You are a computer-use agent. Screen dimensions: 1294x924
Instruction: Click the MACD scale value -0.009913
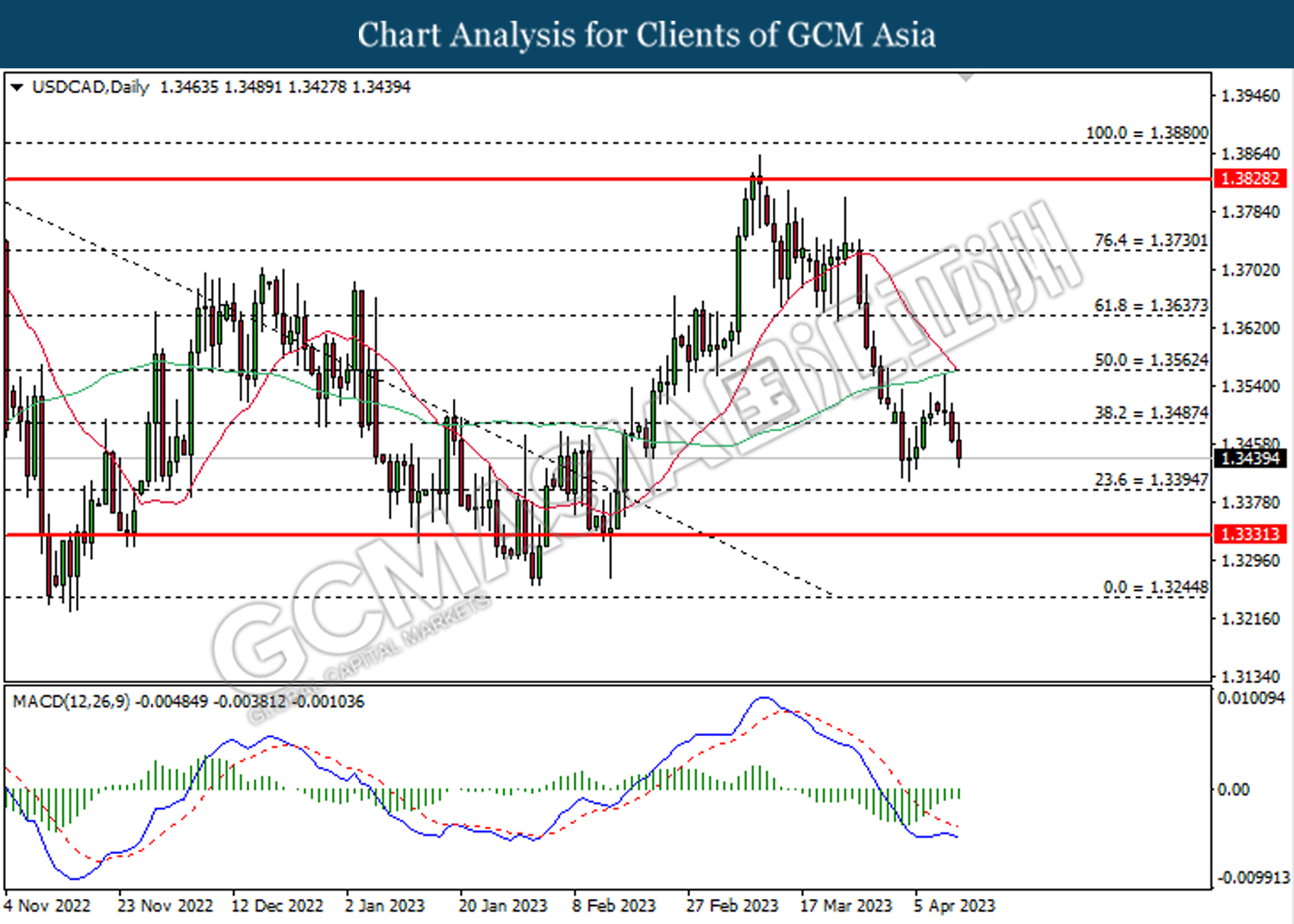(1253, 877)
